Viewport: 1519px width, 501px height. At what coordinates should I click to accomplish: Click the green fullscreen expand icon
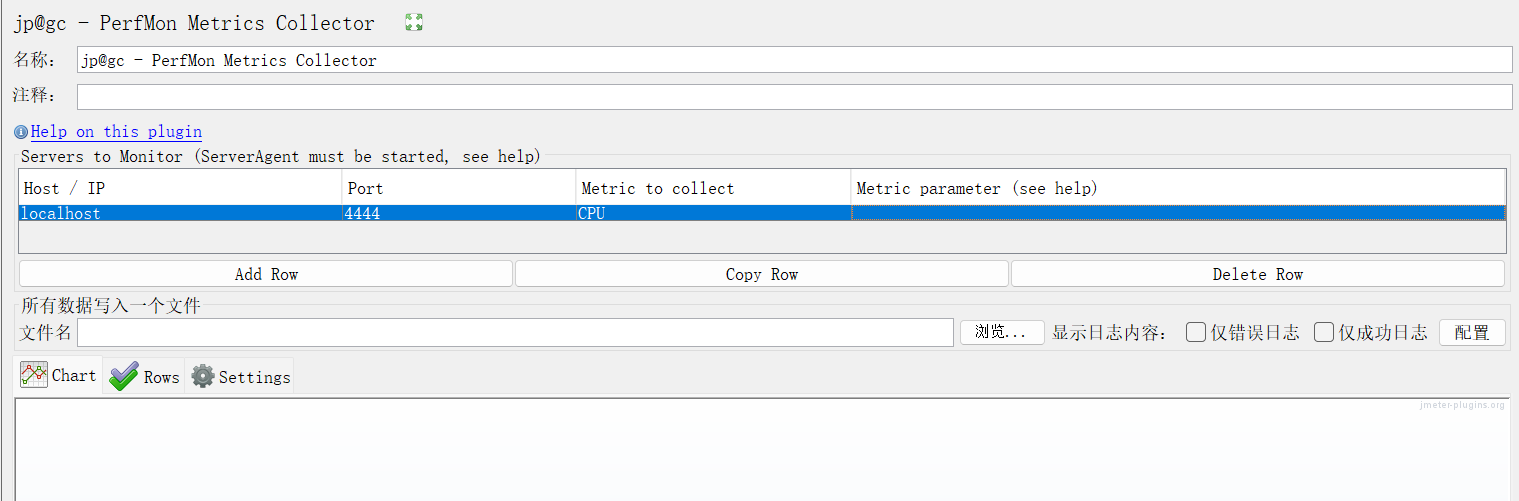pyautogui.click(x=414, y=23)
